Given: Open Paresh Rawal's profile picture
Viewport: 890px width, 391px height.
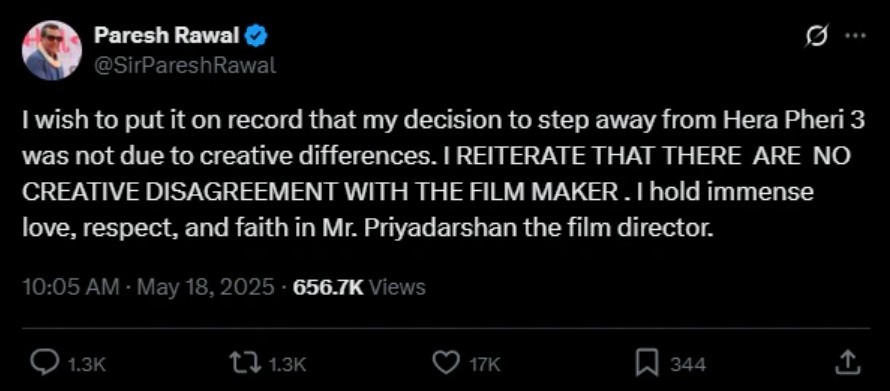Looking at the screenshot, I should click(x=52, y=51).
